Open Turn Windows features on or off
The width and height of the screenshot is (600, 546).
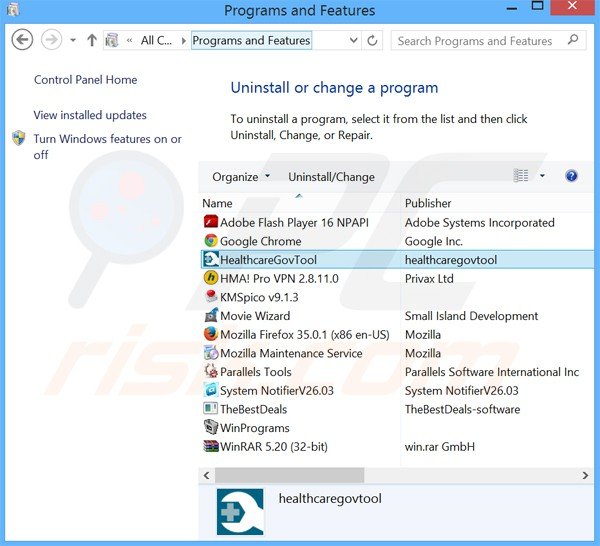pos(107,147)
